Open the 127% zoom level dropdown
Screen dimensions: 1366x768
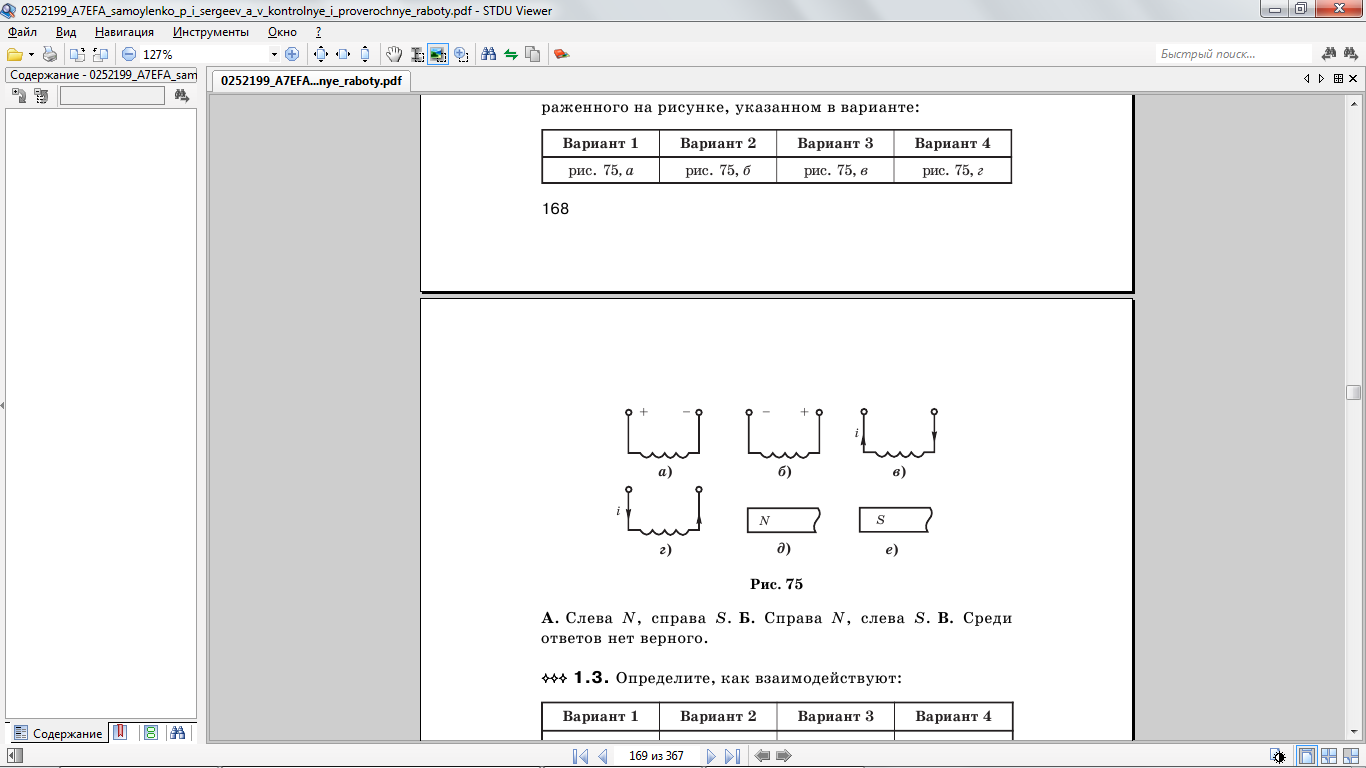pyautogui.click(x=274, y=54)
